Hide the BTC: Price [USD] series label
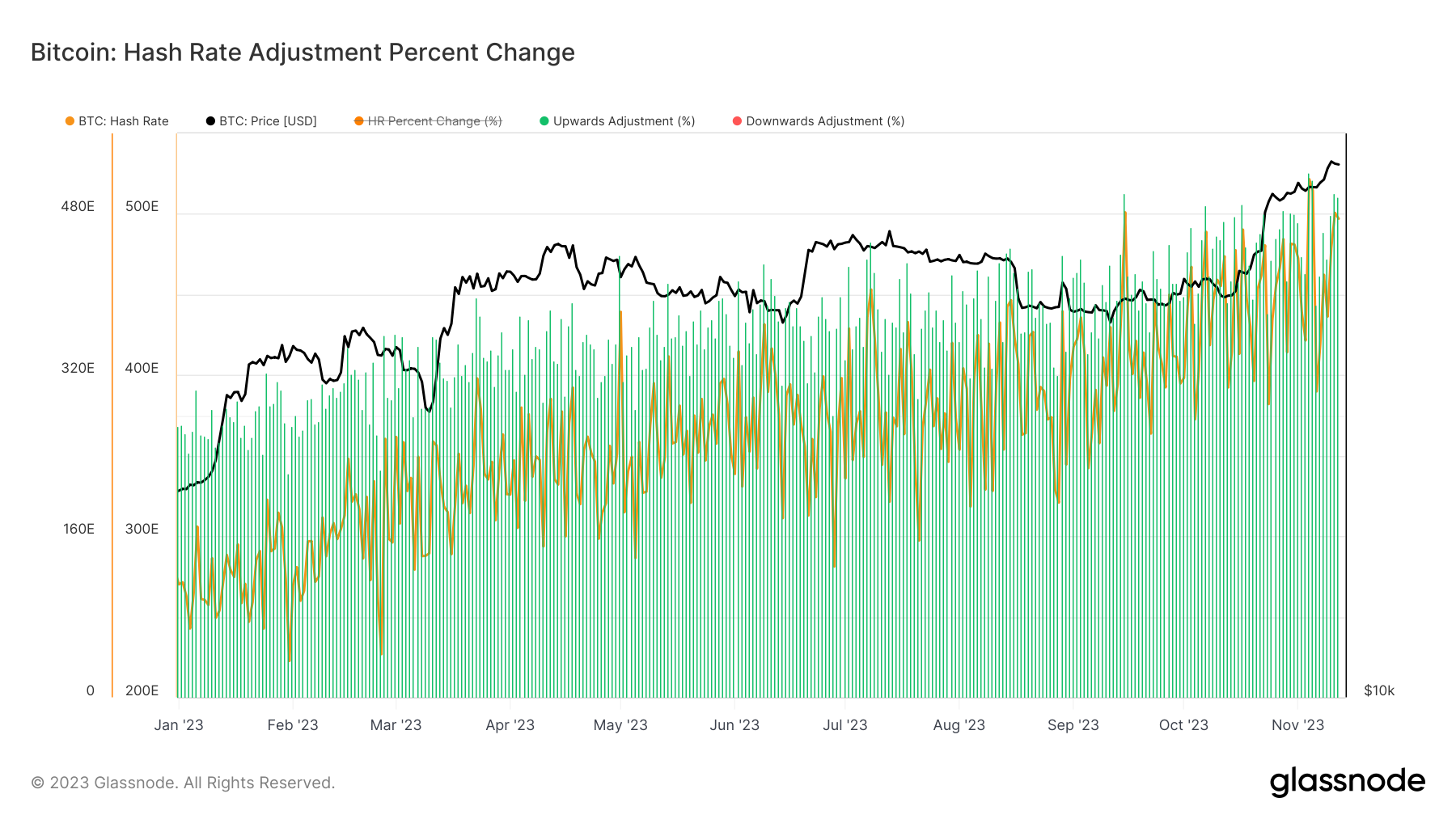The width and height of the screenshot is (1456, 819). pyautogui.click(x=268, y=121)
